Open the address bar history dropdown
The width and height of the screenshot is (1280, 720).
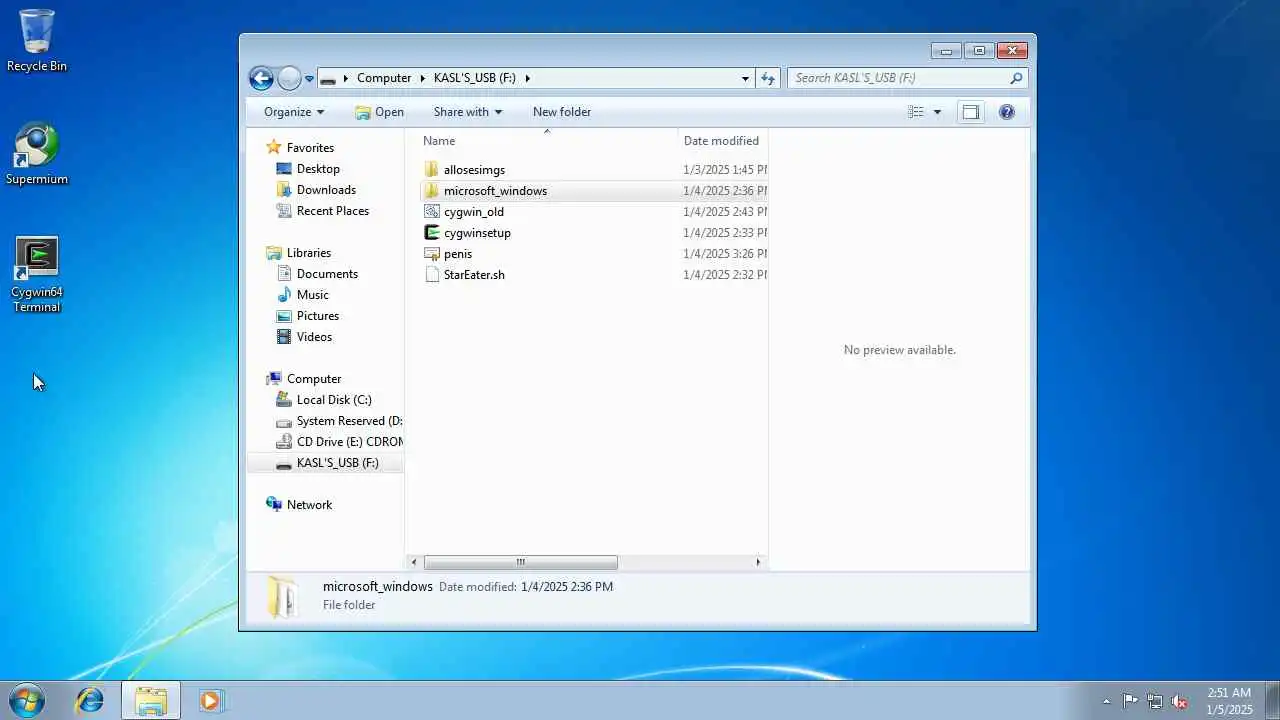745,78
